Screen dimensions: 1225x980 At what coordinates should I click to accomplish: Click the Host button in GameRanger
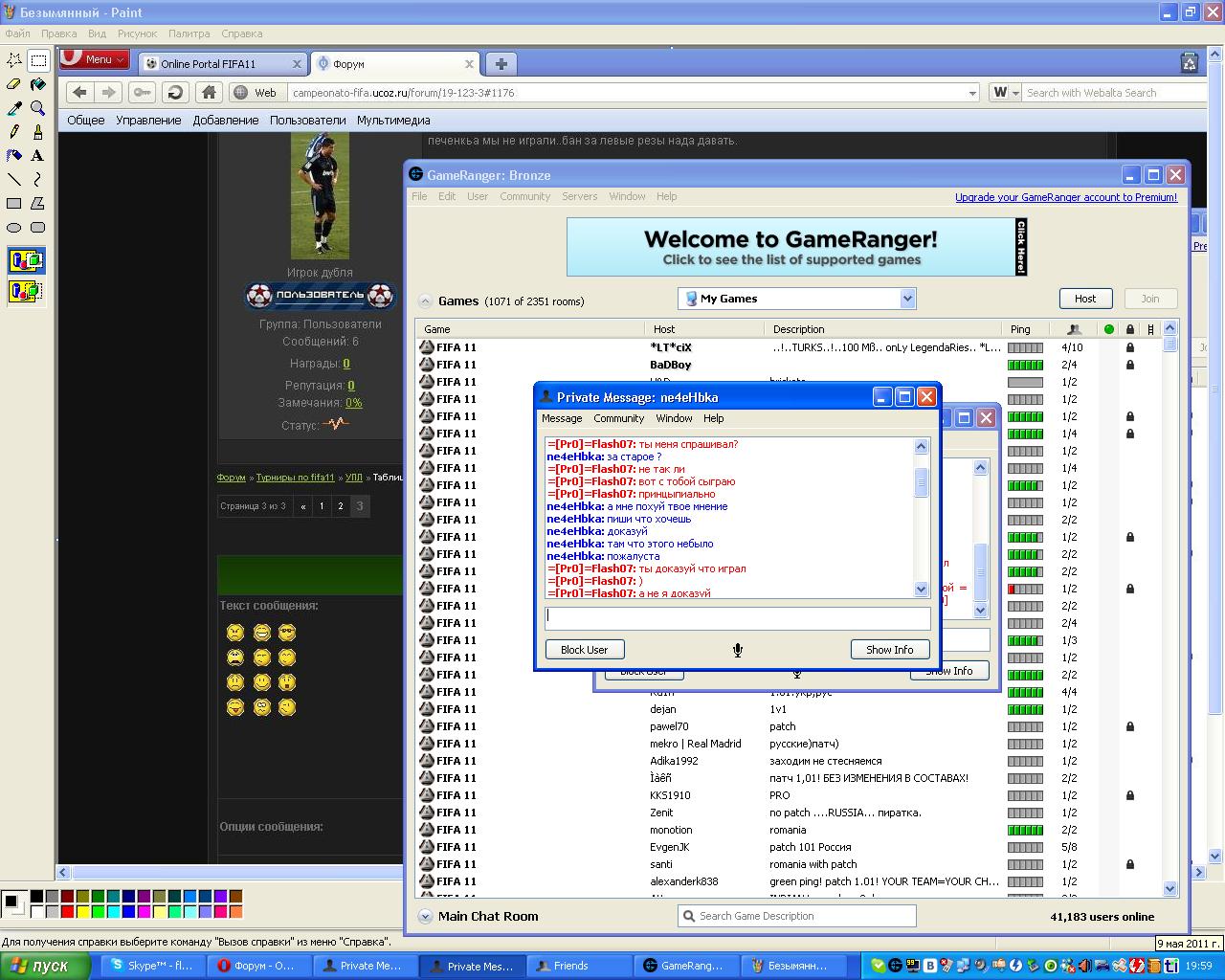coord(1085,299)
